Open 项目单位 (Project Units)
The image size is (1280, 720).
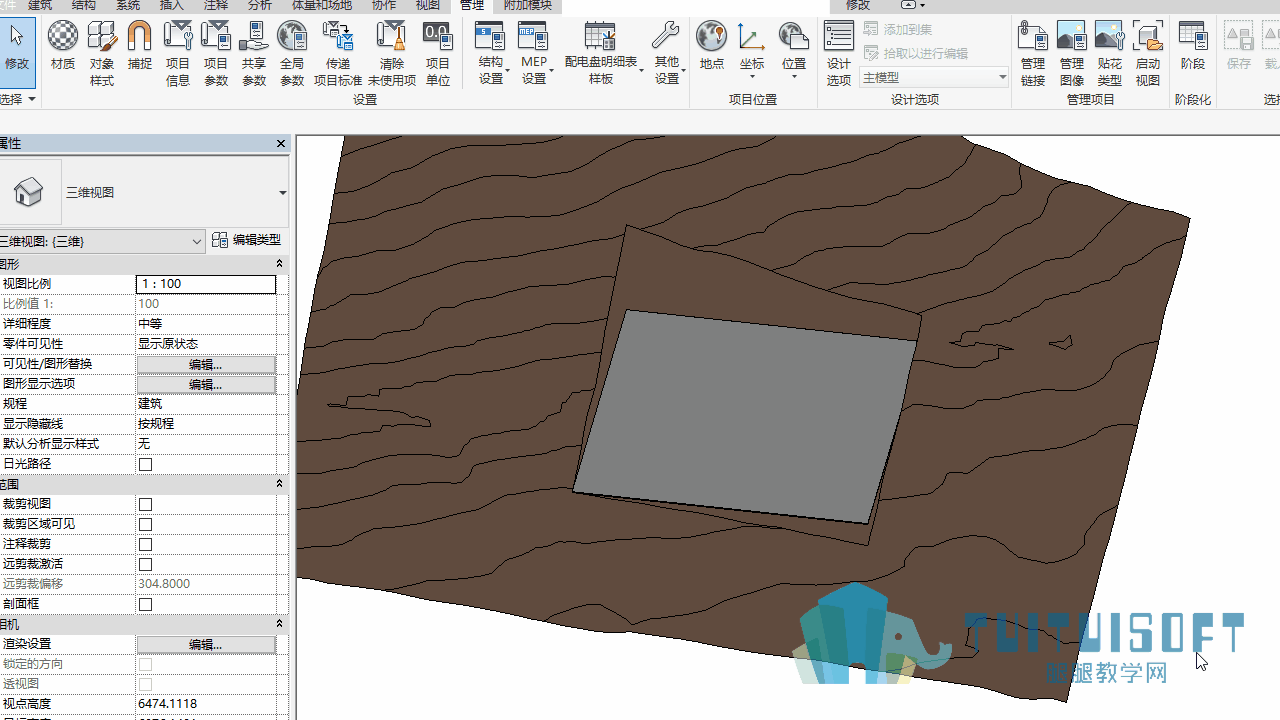tap(438, 54)
